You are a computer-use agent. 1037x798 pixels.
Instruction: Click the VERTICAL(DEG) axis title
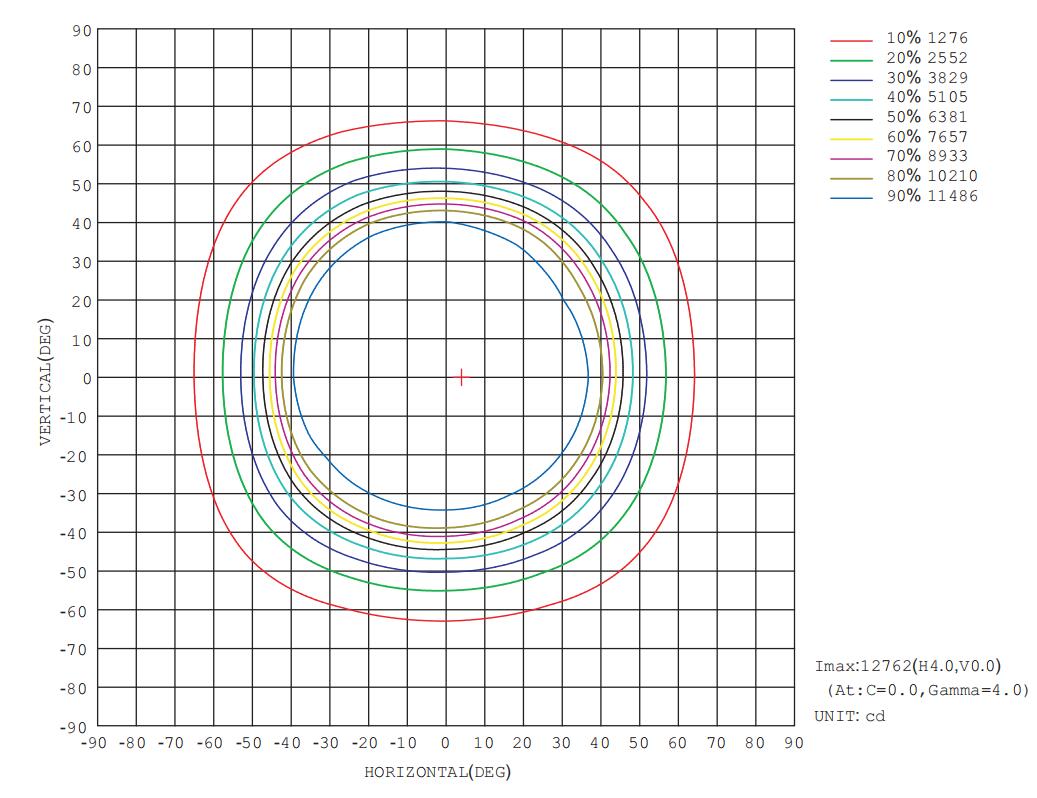pos(46,381)
